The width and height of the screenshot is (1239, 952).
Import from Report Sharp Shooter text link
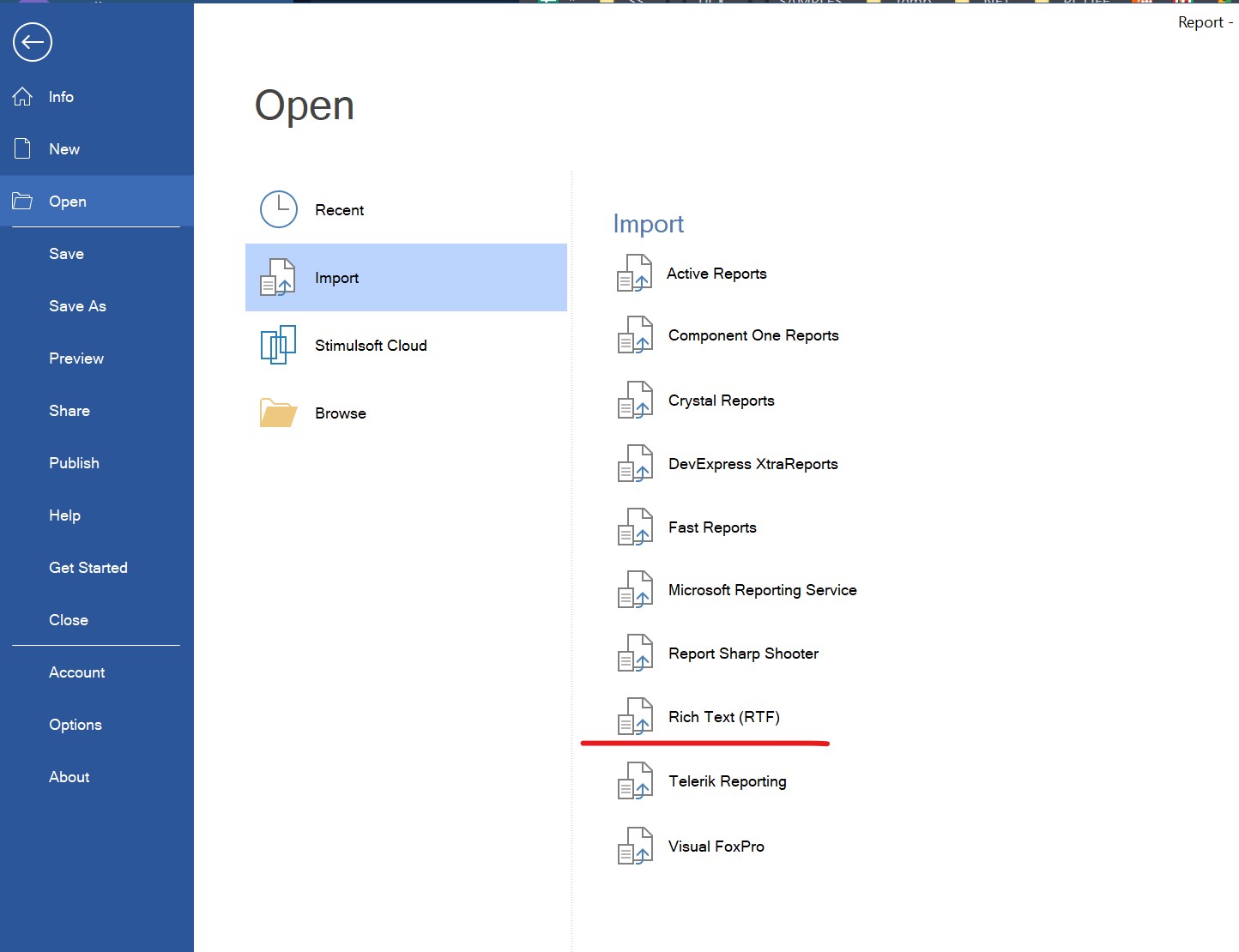(x=744, y=654)
